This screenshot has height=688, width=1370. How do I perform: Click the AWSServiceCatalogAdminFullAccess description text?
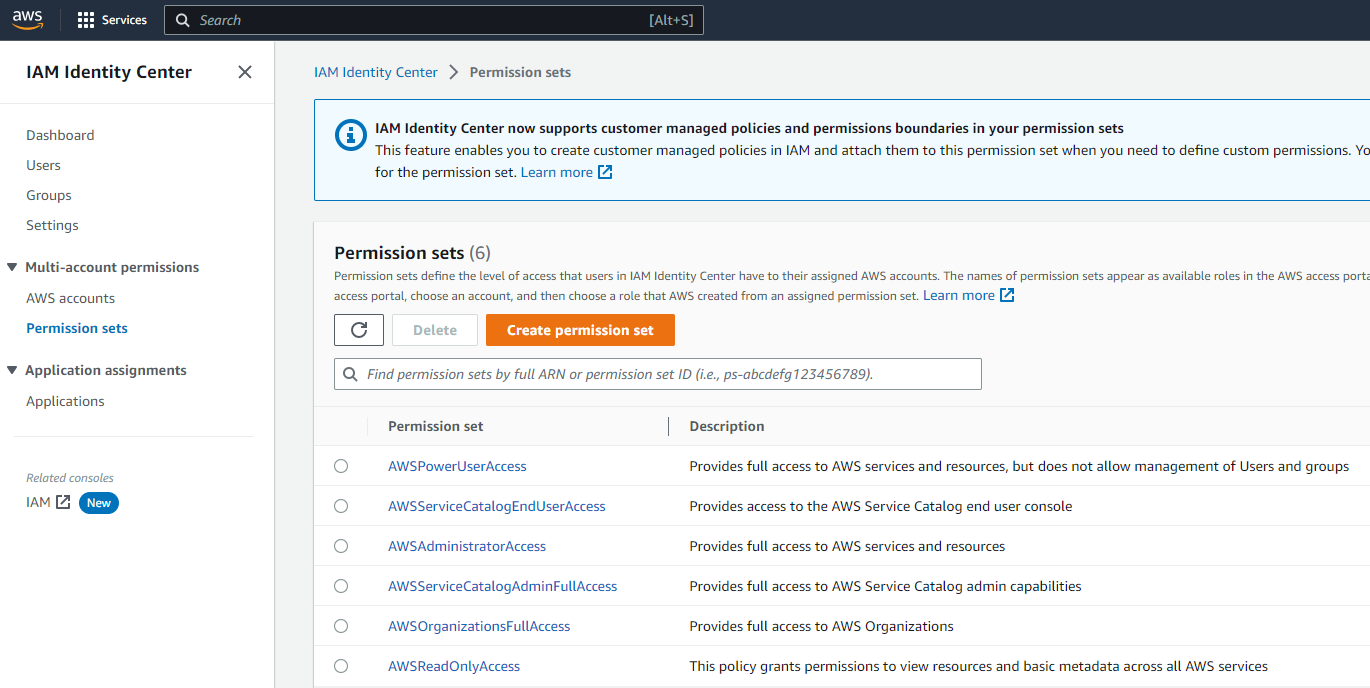pyautogui.click(x=886, y=586)
